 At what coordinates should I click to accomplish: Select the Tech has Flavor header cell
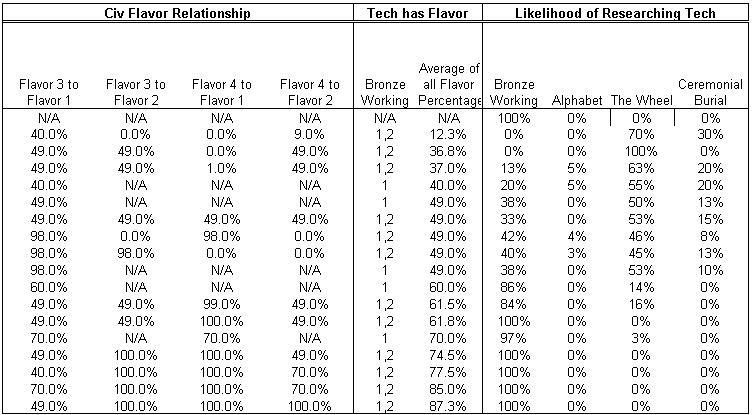click(x=418, y=13)
